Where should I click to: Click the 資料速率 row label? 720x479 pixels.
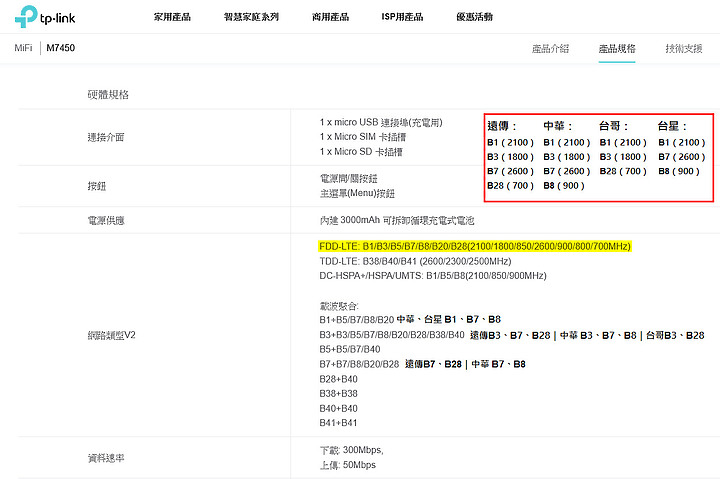click(x=106, y=458)
